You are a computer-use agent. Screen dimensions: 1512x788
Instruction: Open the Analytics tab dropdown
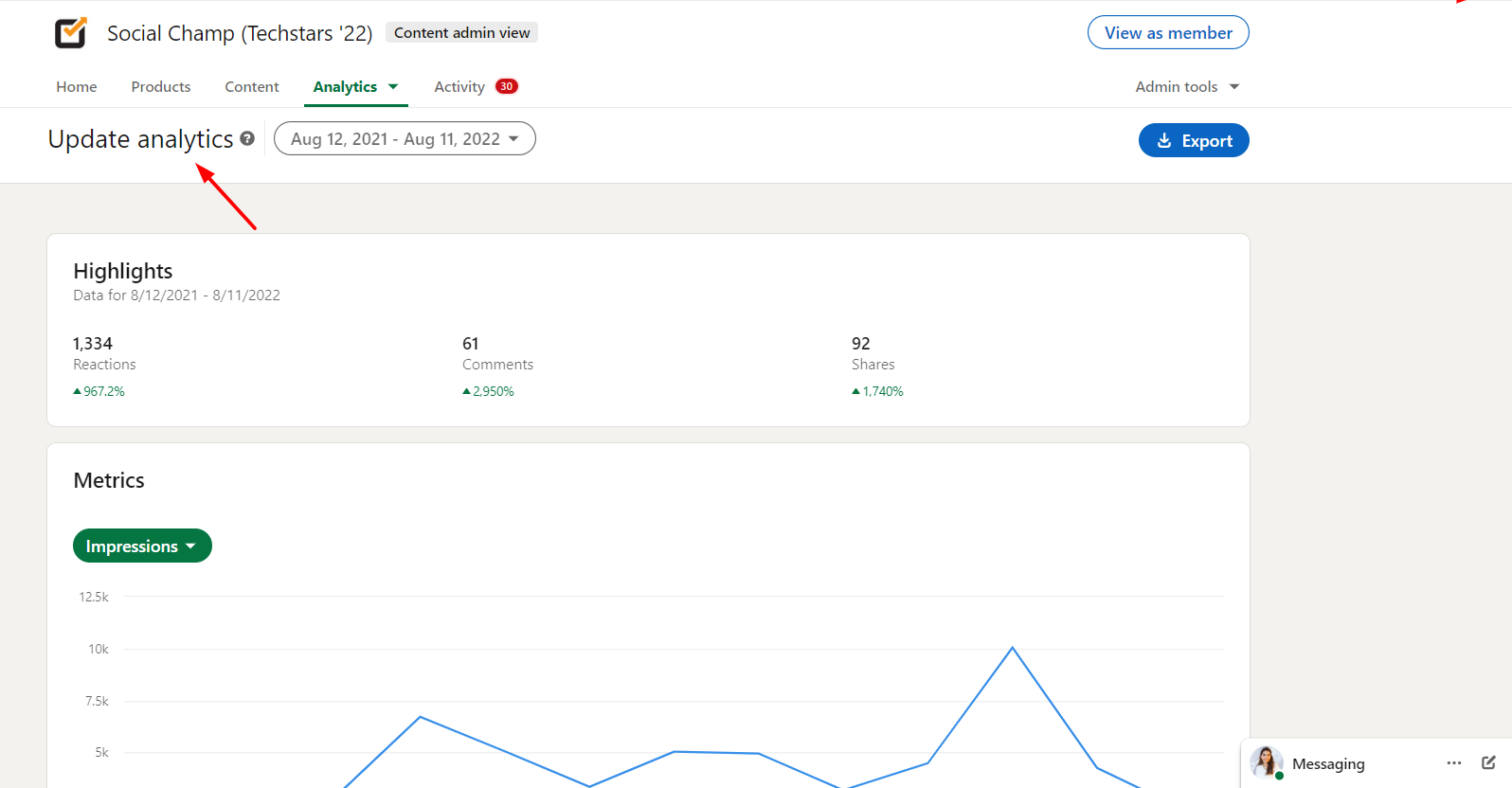[355, 87]
